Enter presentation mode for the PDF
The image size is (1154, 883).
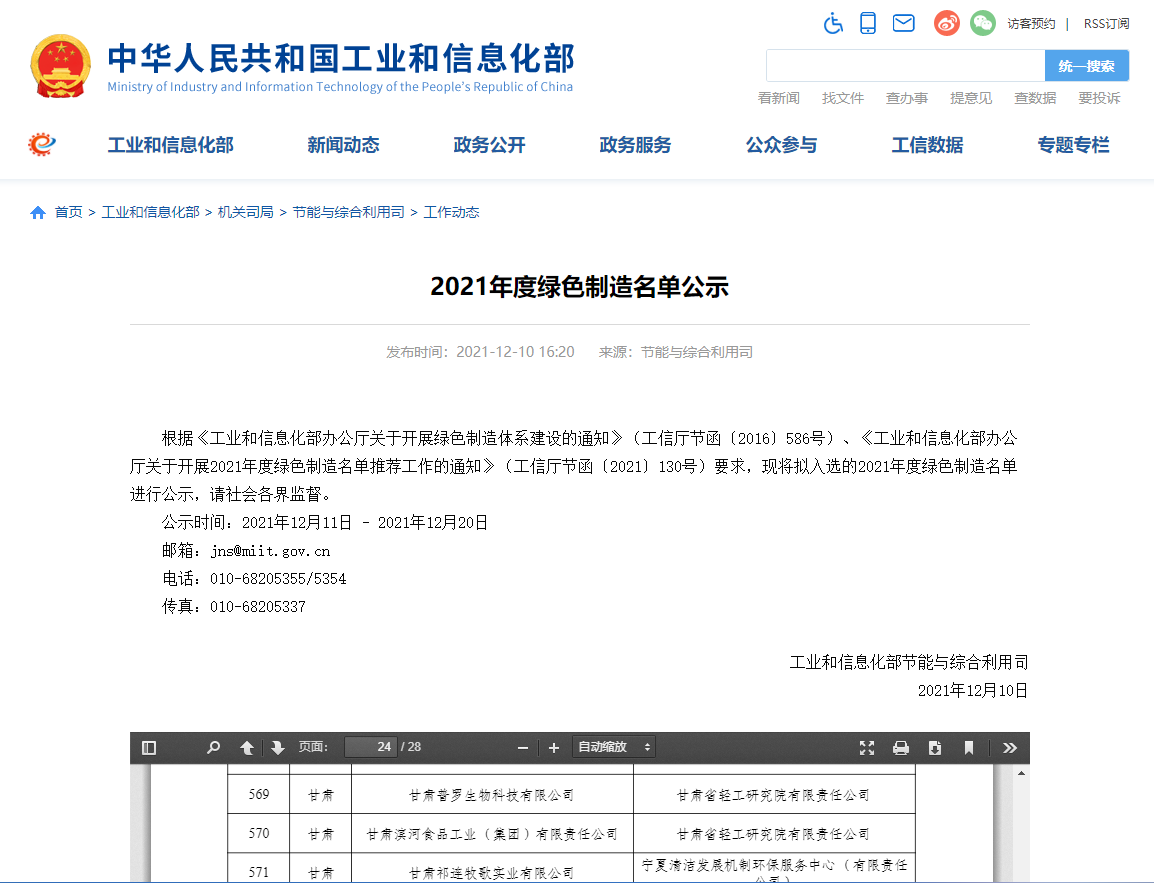[867, 747]
